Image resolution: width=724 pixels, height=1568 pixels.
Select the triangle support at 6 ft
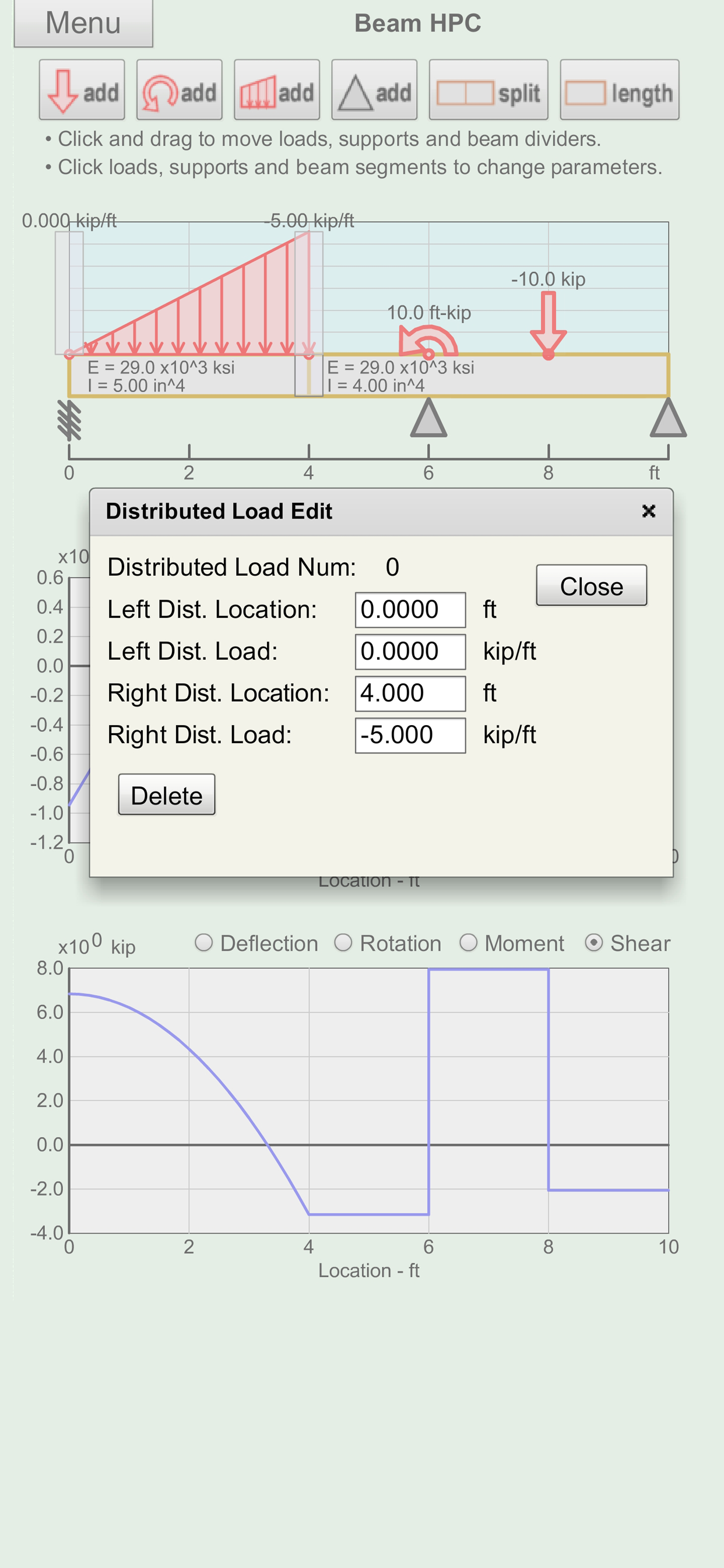pos(429,418)
